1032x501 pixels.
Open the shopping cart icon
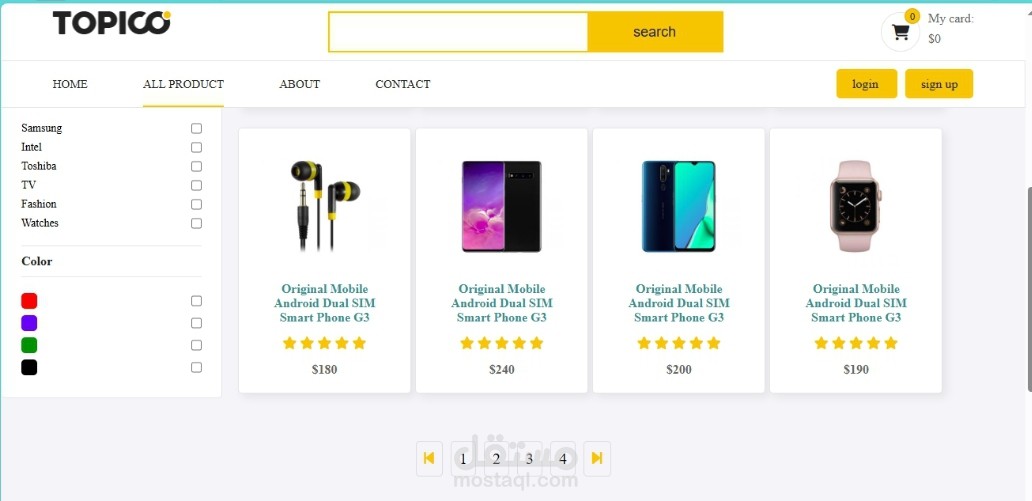(900, 32)
